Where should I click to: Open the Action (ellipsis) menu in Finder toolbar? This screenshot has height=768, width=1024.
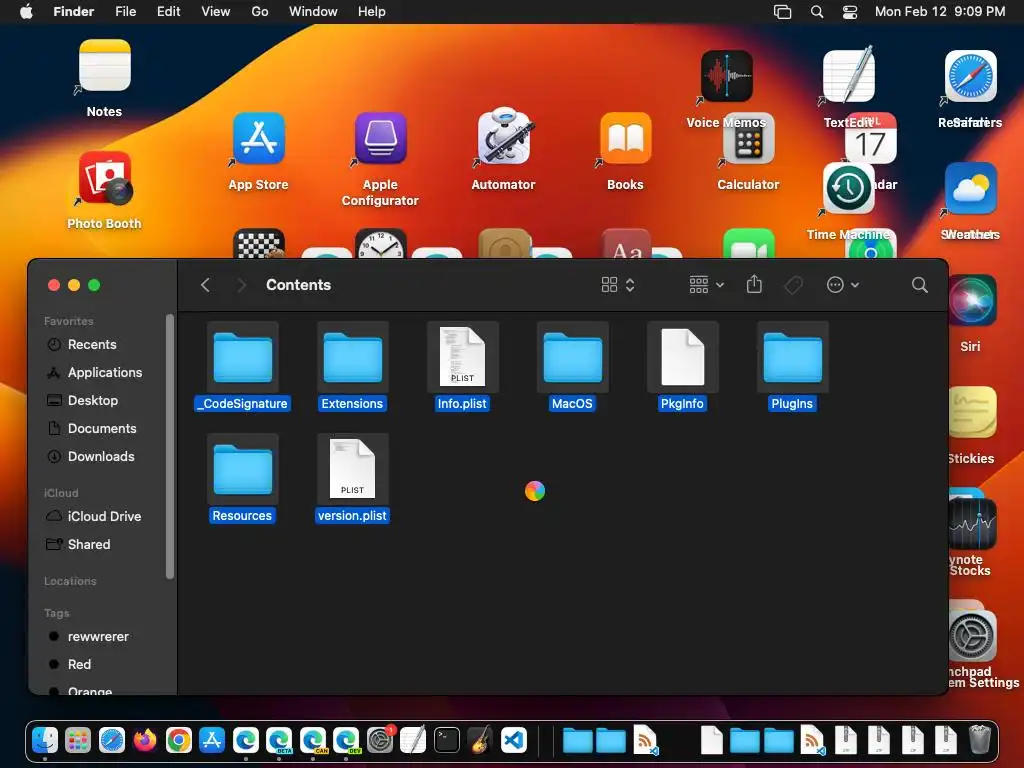coord(842,285)
